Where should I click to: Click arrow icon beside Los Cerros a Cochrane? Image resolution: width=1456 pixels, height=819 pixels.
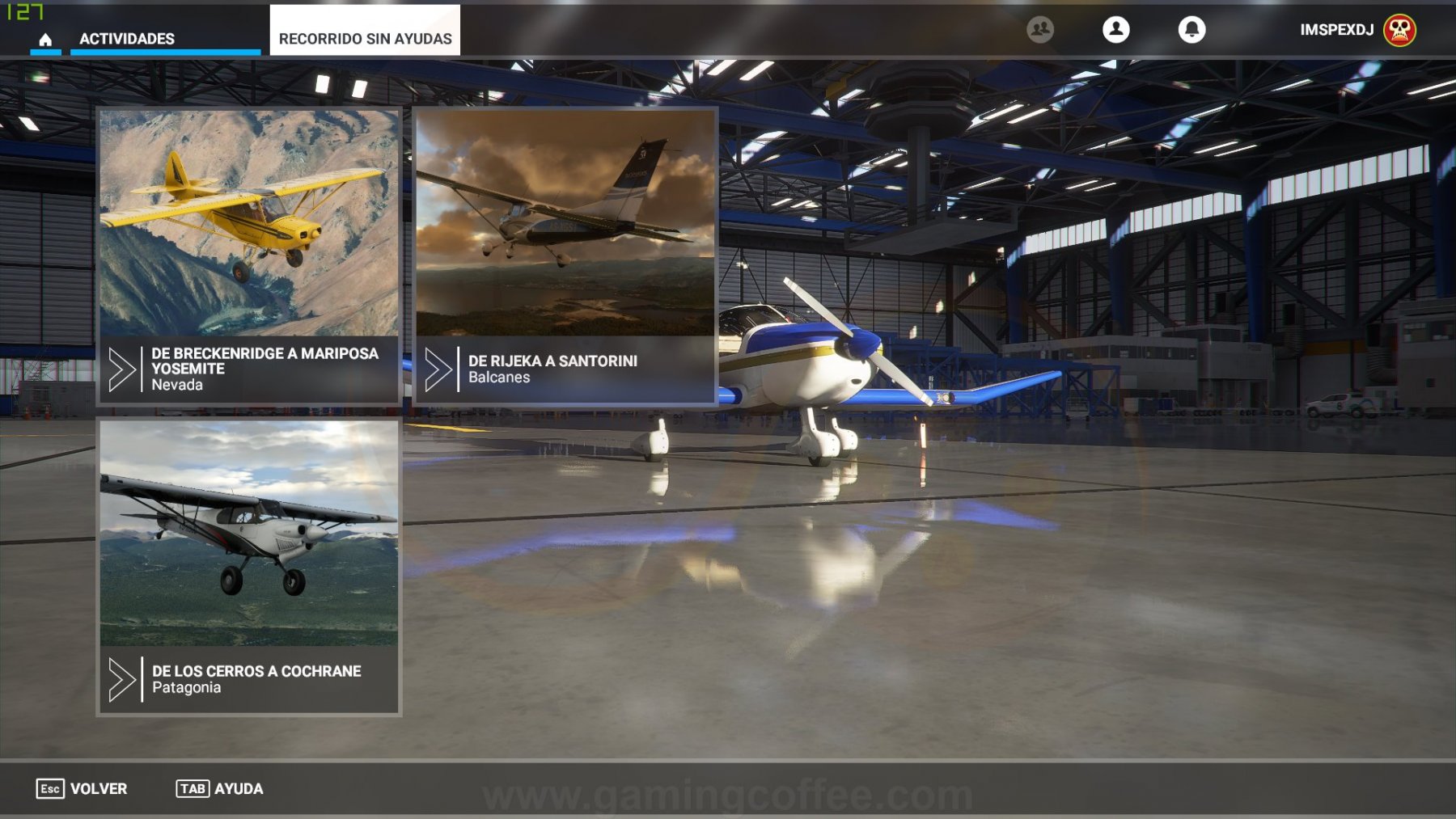[122, 679]
